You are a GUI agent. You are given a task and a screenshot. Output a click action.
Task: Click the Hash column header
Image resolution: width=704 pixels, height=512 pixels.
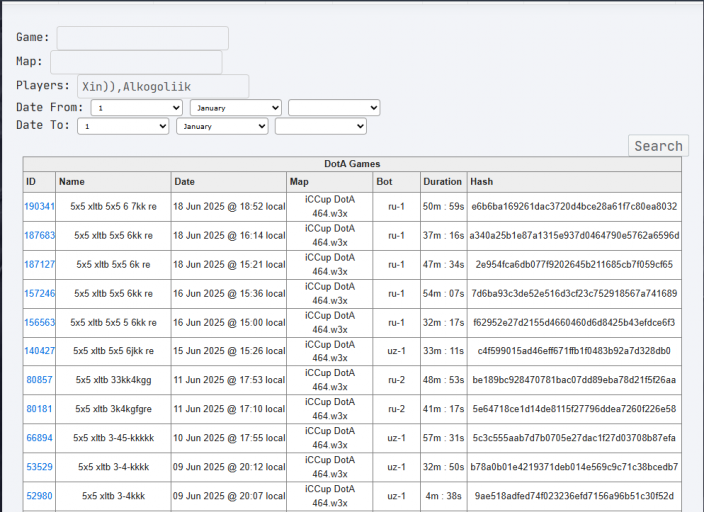[x=574, y=182]
